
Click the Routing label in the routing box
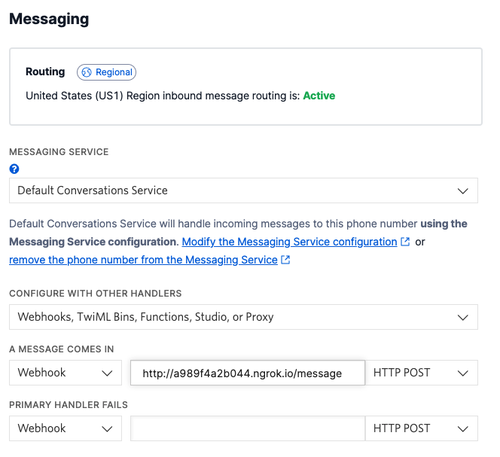45,72
